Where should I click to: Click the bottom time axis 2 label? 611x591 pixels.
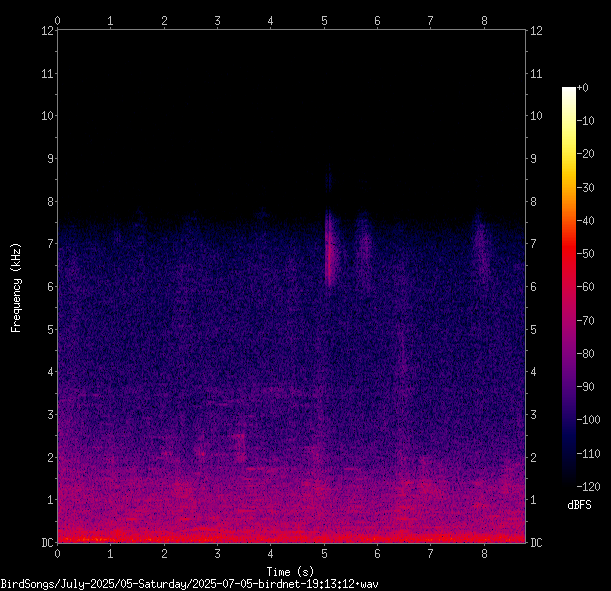pyautogui.click(x=164, y=553)
